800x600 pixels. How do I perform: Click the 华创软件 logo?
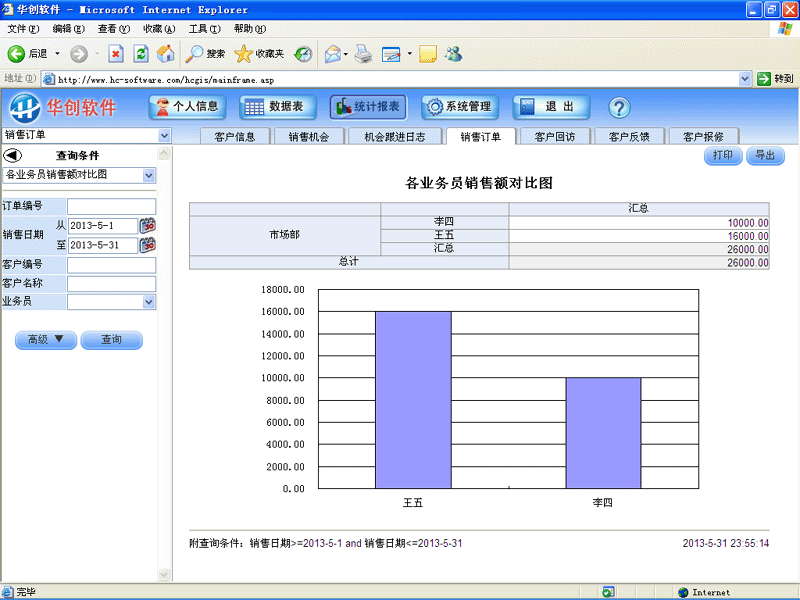62,108
